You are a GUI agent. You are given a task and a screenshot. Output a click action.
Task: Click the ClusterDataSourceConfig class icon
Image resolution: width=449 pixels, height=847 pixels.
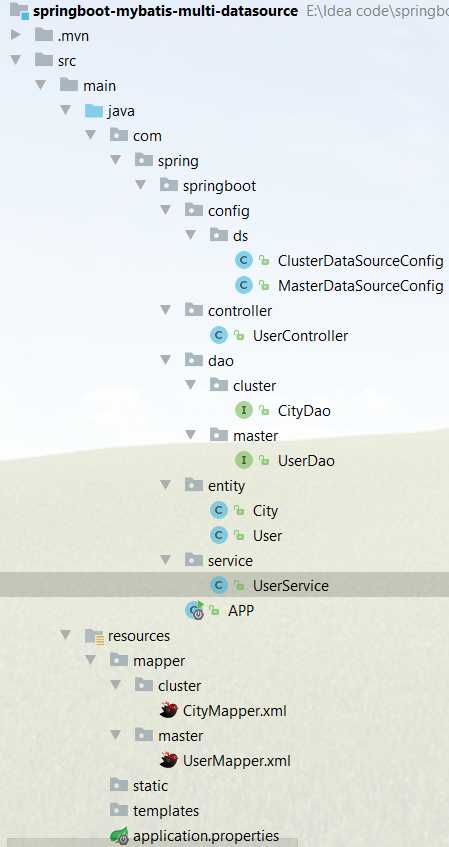(x=244, y=261)
